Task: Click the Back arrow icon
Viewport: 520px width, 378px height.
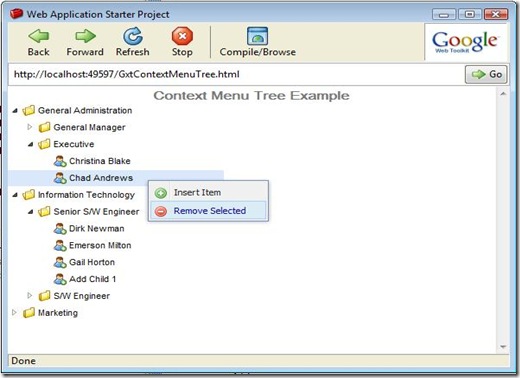Action: (39, 36)
